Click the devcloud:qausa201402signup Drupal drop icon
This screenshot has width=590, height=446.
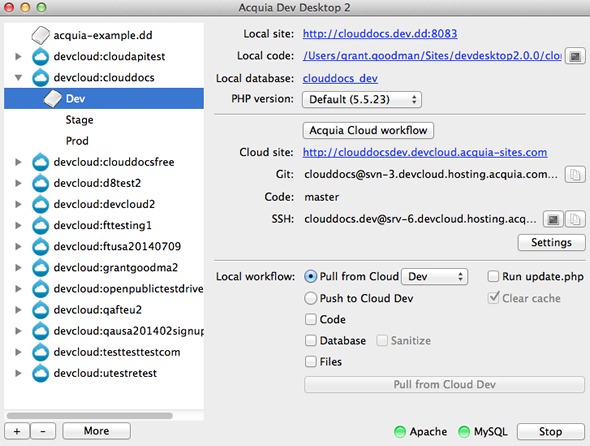pyautogui.click(x=40, y=331)
